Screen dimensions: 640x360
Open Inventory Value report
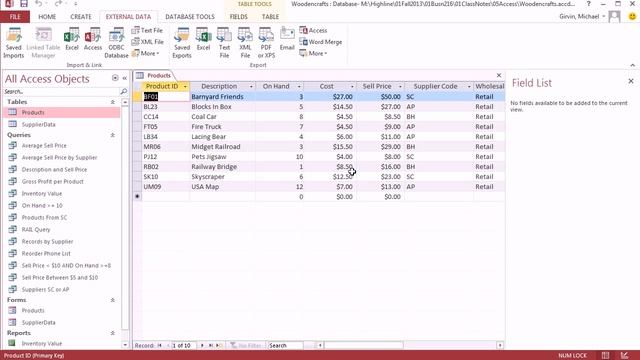pos(42,344)
